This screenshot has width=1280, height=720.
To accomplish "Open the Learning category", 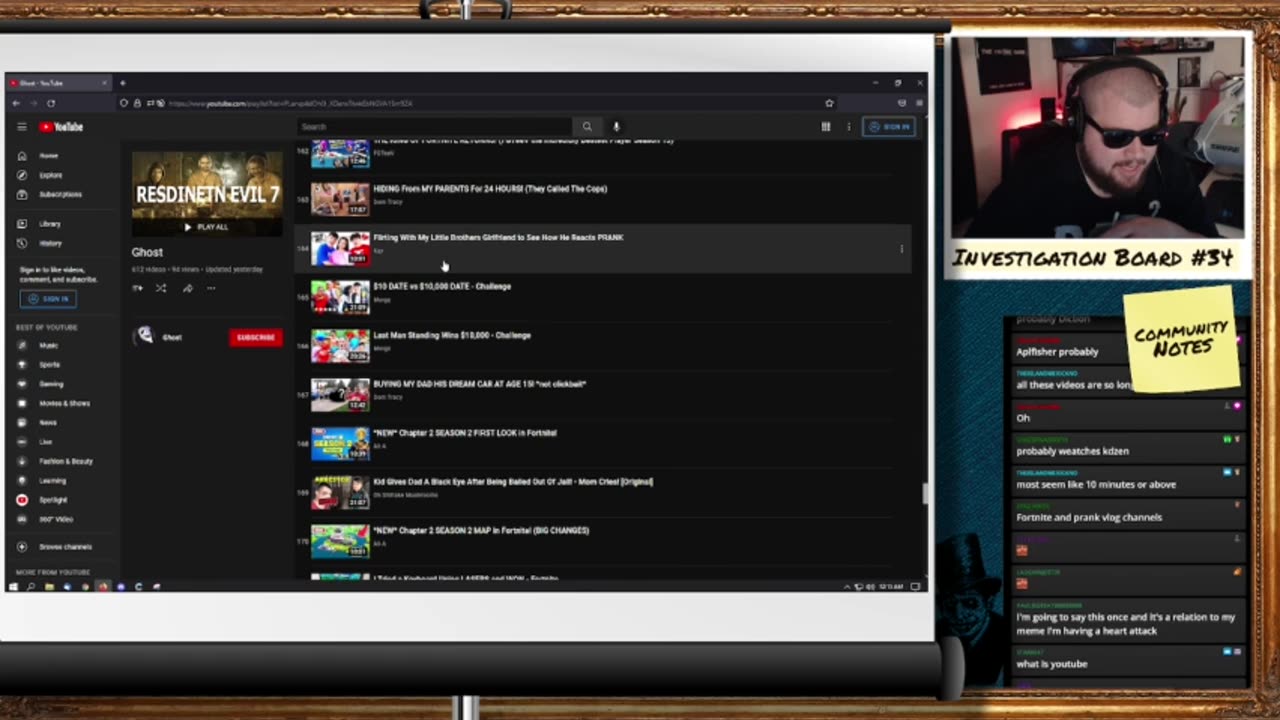I will point(52,481).
